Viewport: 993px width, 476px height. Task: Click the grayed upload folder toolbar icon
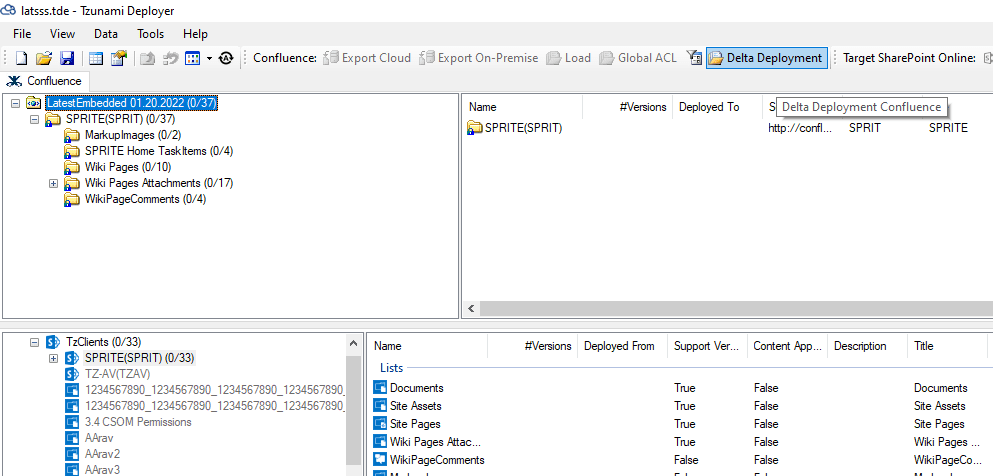(147, 58)
